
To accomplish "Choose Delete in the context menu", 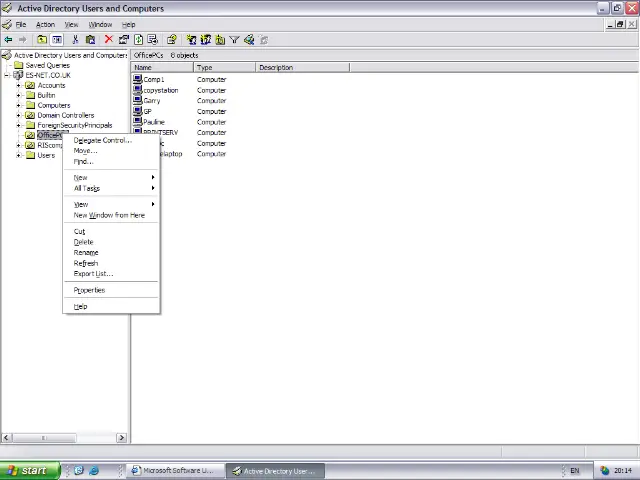I will point(111,242).
